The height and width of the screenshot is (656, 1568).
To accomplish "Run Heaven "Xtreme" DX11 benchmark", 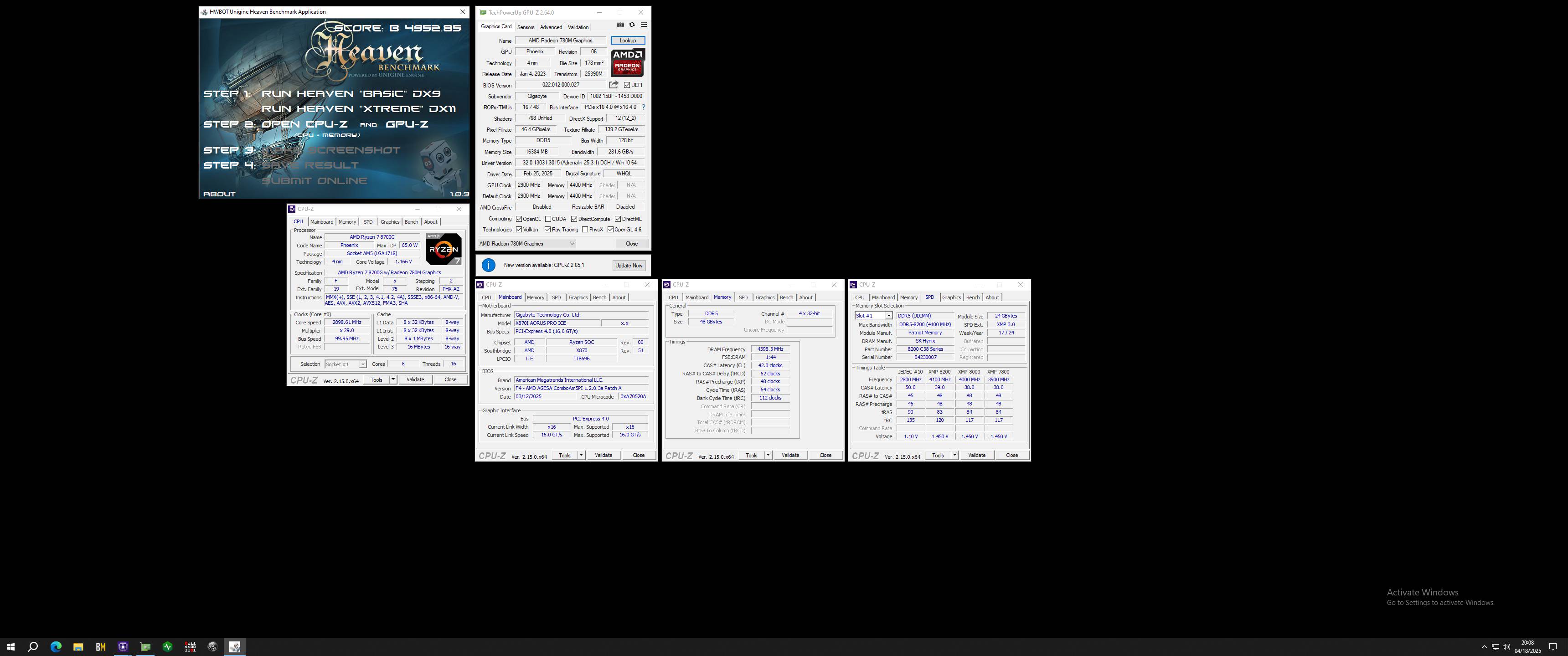I will click(359, 109).
